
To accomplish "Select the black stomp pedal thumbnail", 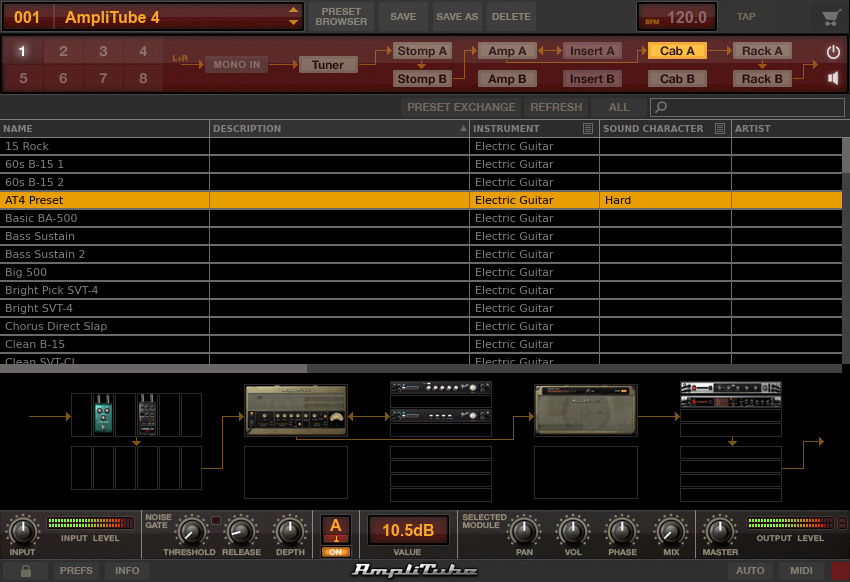I will [x=147, y=415].
